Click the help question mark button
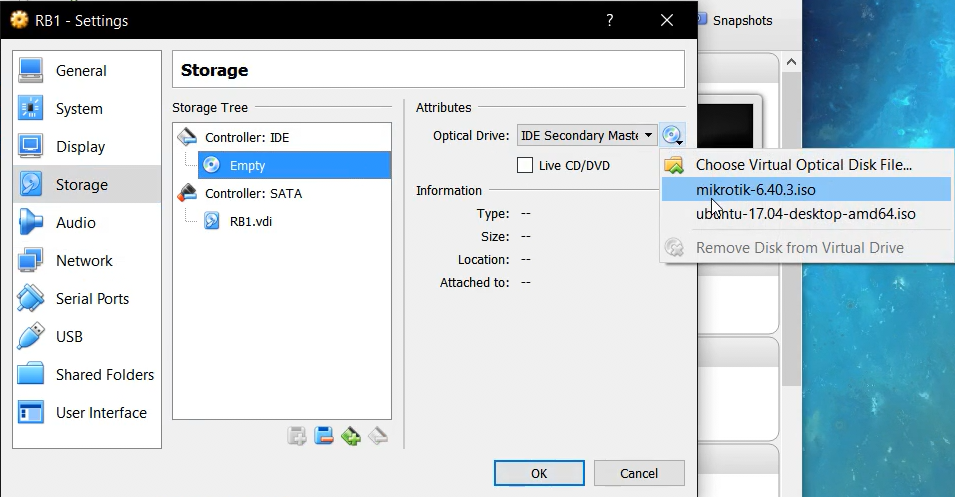 (x=610, y=20)
